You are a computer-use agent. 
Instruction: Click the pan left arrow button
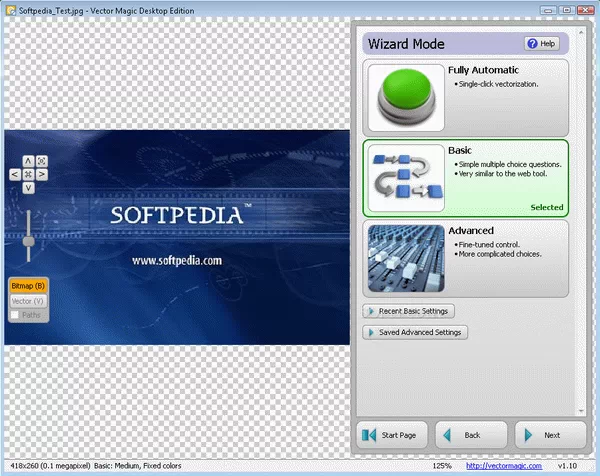tap(14, 174)
